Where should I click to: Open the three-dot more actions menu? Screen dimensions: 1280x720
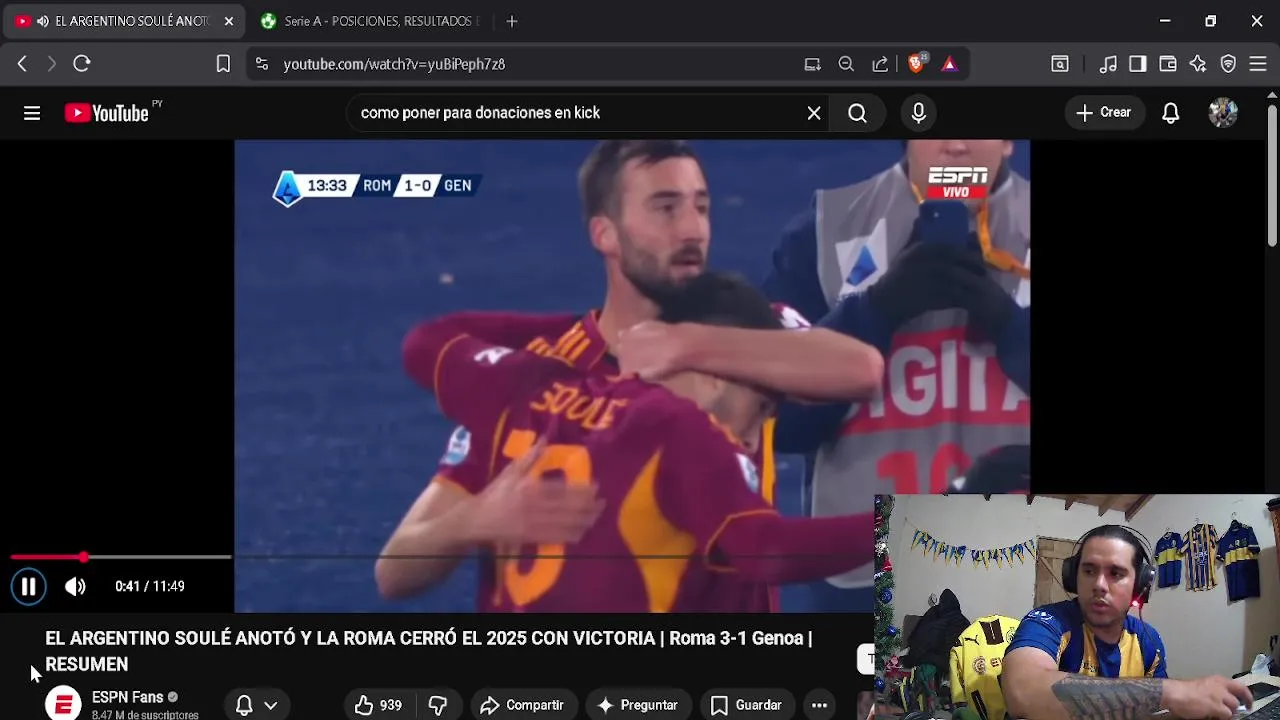pos(819,705)
